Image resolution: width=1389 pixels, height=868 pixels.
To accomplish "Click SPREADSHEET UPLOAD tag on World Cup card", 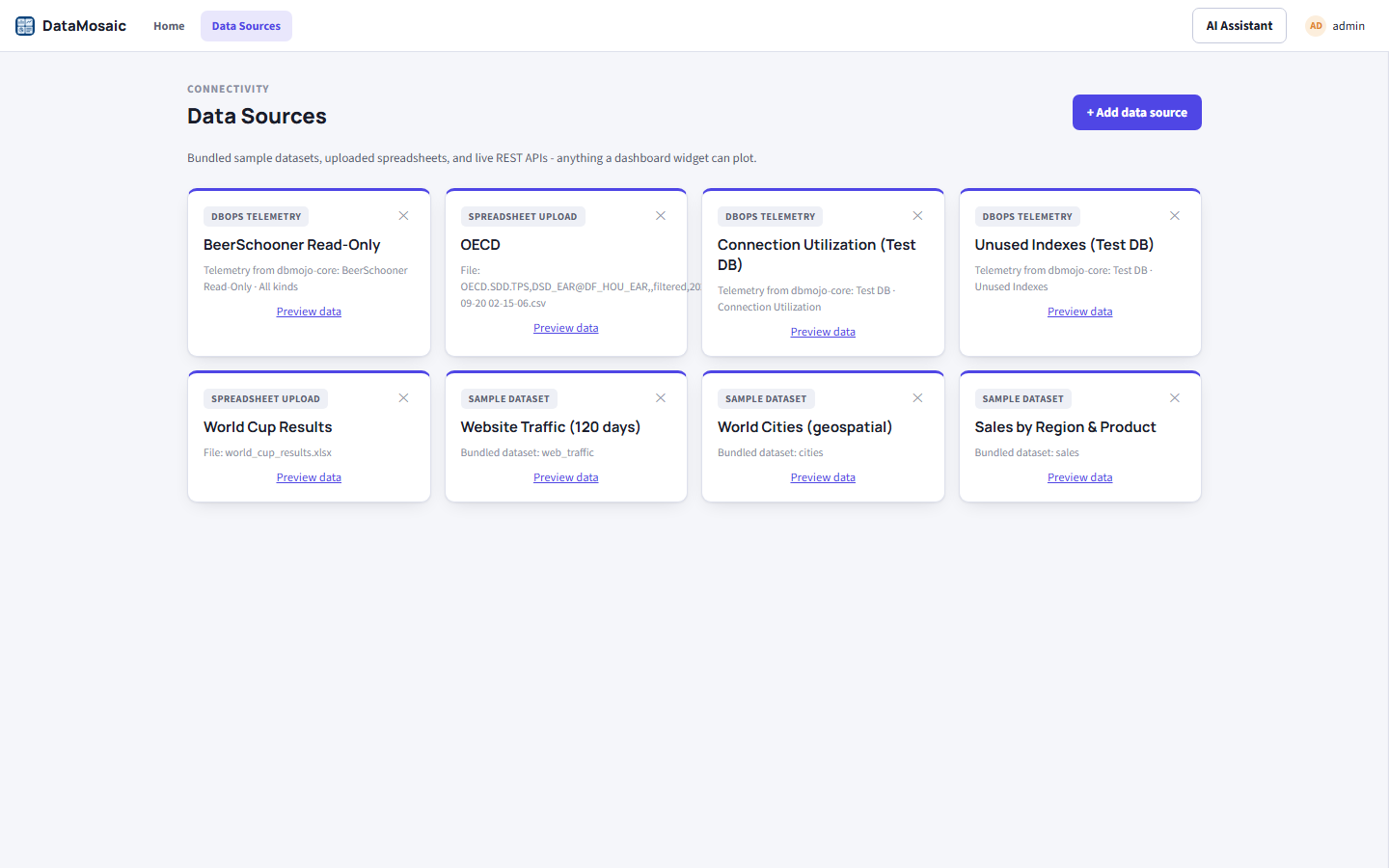I will click(265, 399).
